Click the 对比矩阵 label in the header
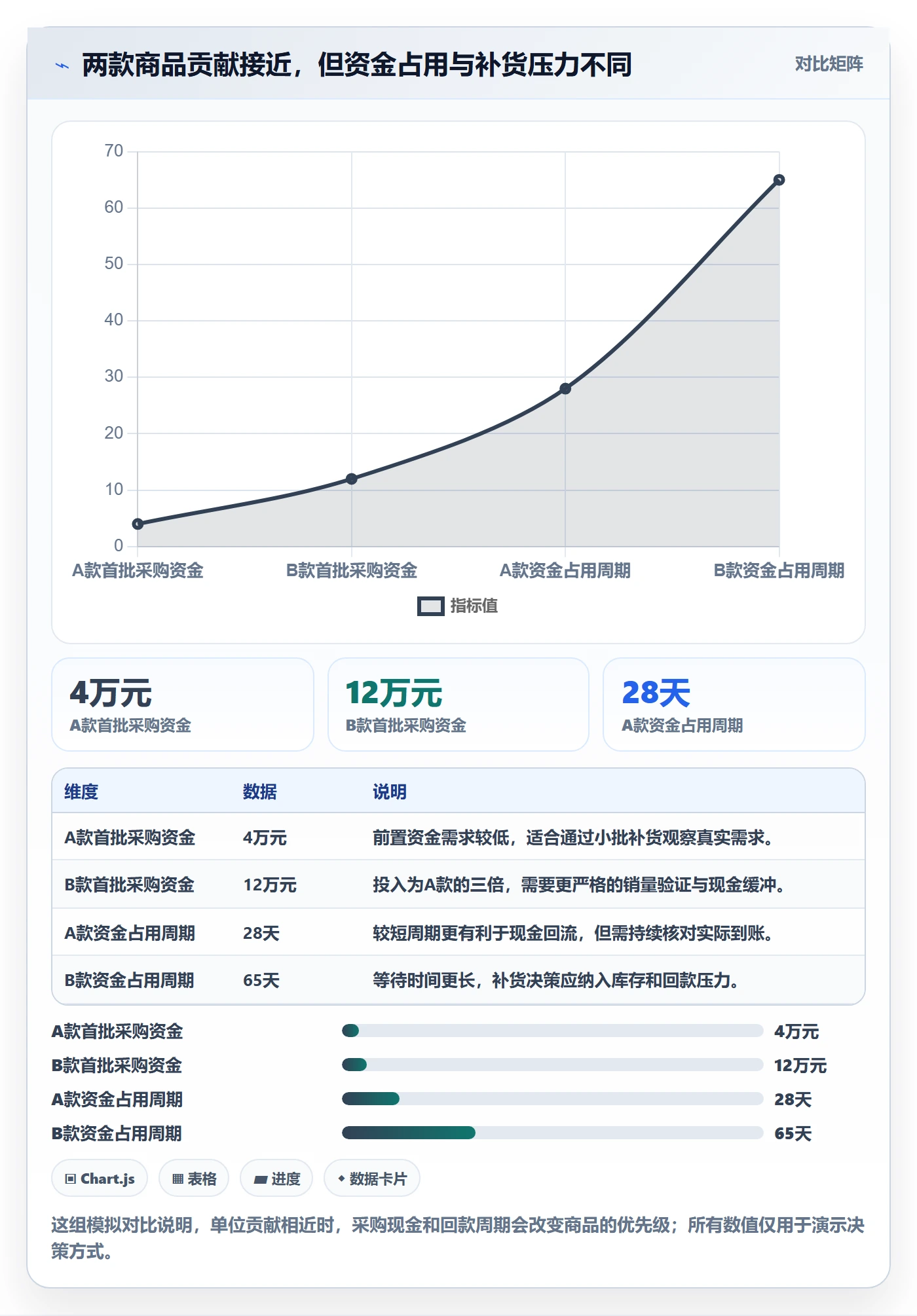This screenshot has width=917, height=1316. (829, 64)
